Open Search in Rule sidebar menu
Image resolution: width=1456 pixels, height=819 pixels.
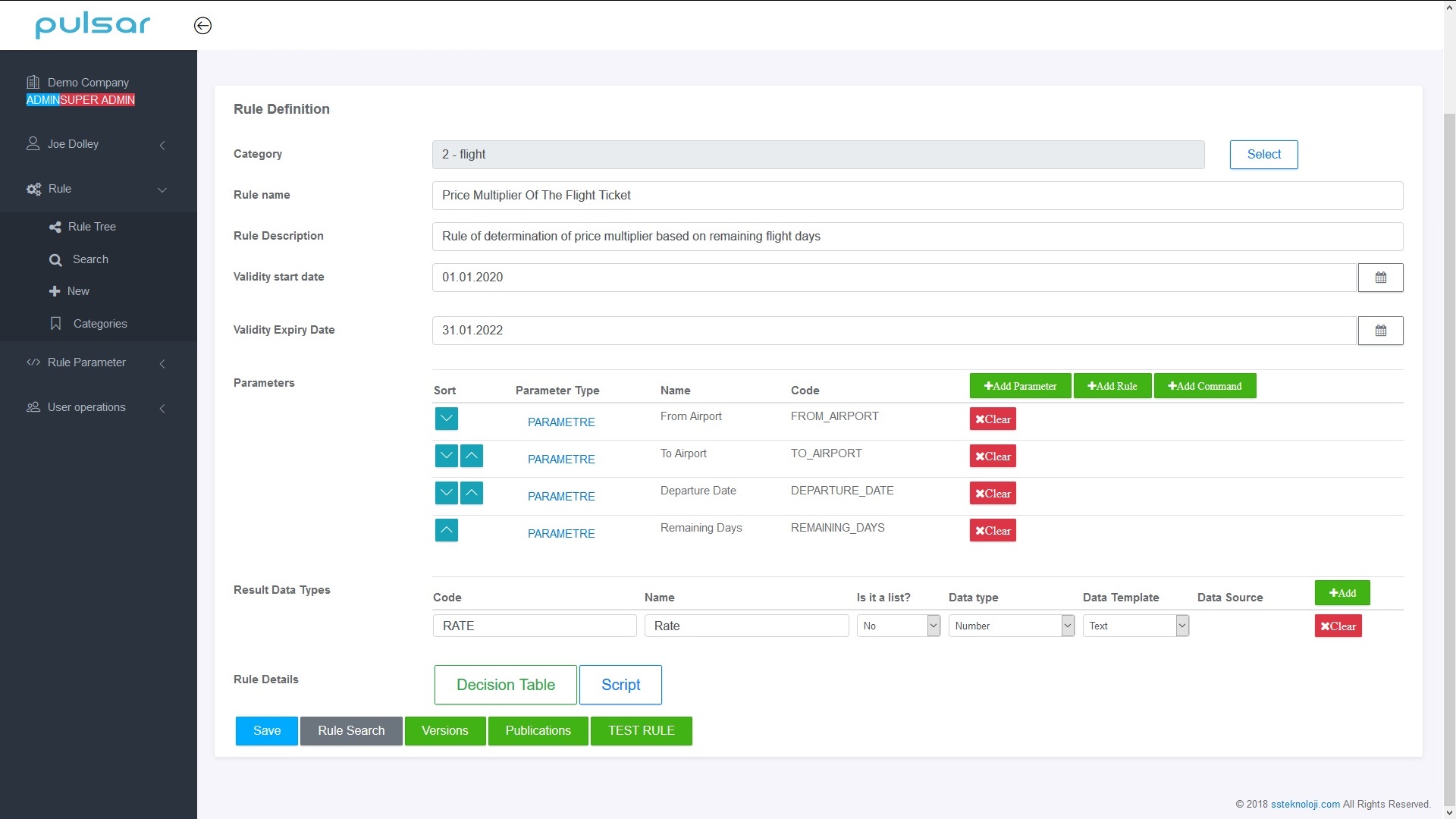click(90, 259)
